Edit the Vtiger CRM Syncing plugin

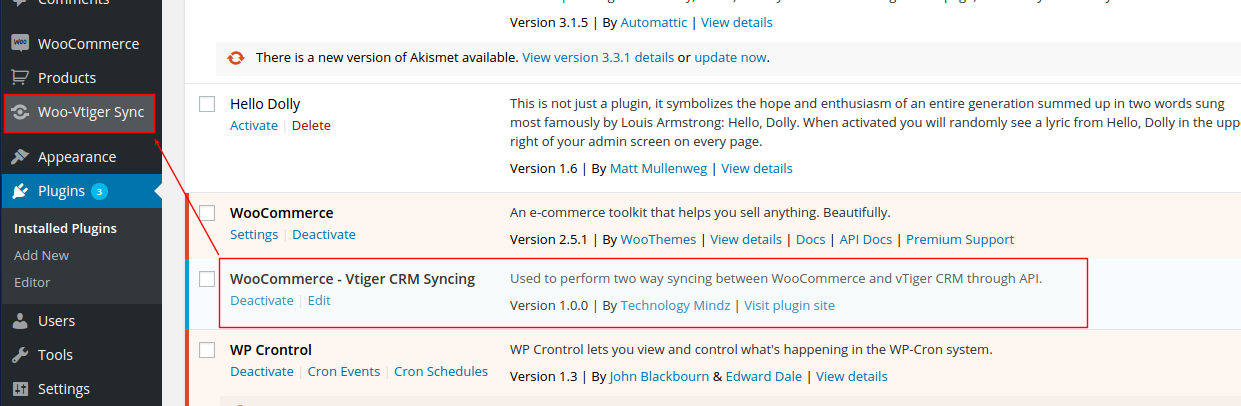pyautogui.click(x=319, y=300)
